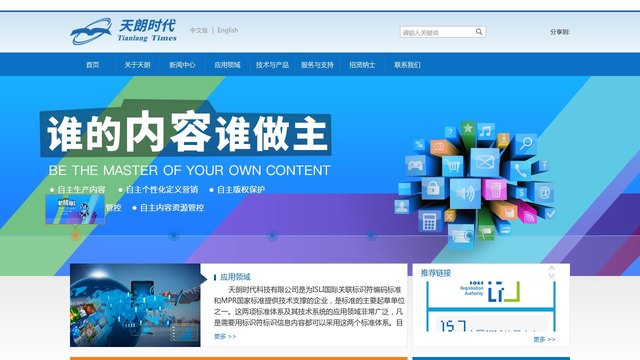This screenshot has height=360, width=640.
Task: Select the third banner slide dot
Action: pos(272,236)
